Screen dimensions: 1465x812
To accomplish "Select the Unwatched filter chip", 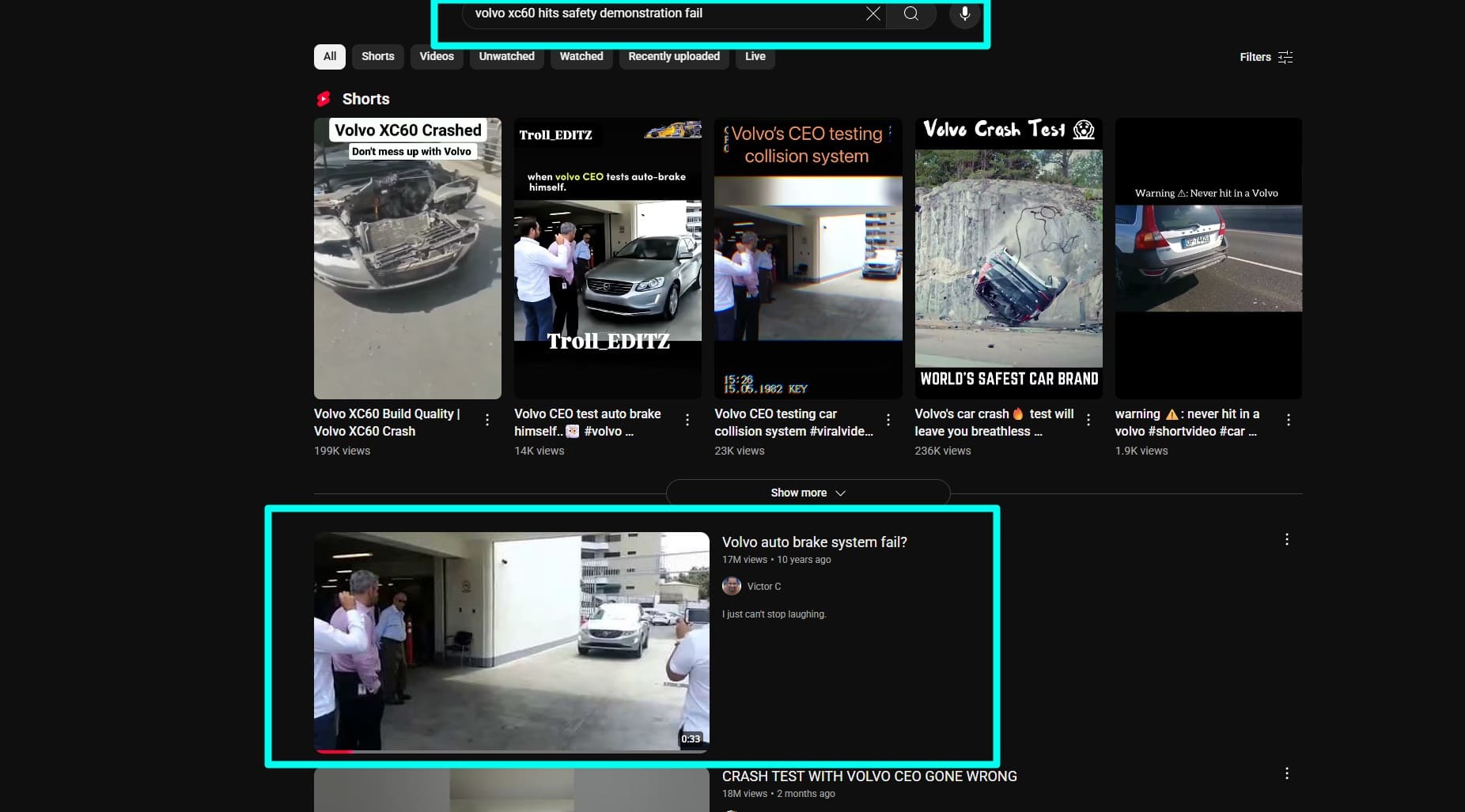I will 506,57.
